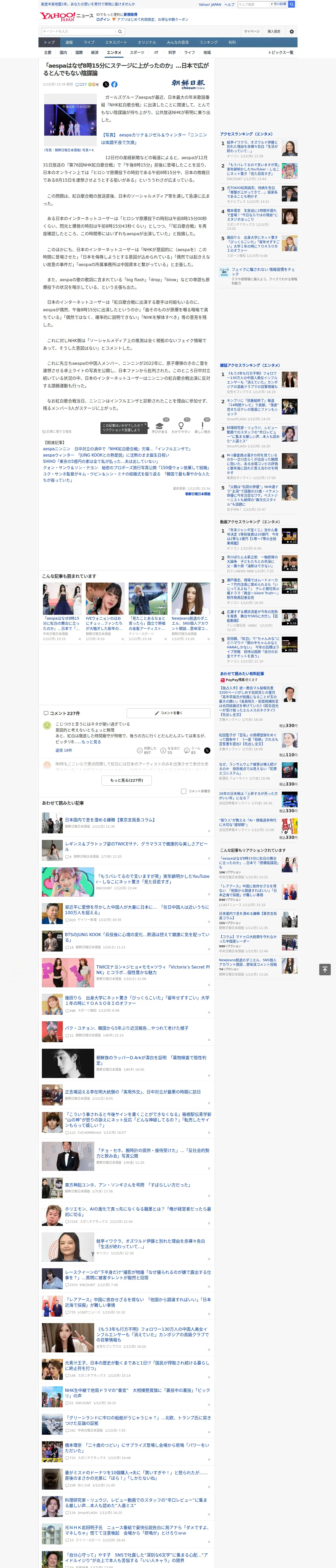Click the search magnifier button beside keyword box
Image resolution: width=336 pixels, height=1568 pixels.
(120, 32)
